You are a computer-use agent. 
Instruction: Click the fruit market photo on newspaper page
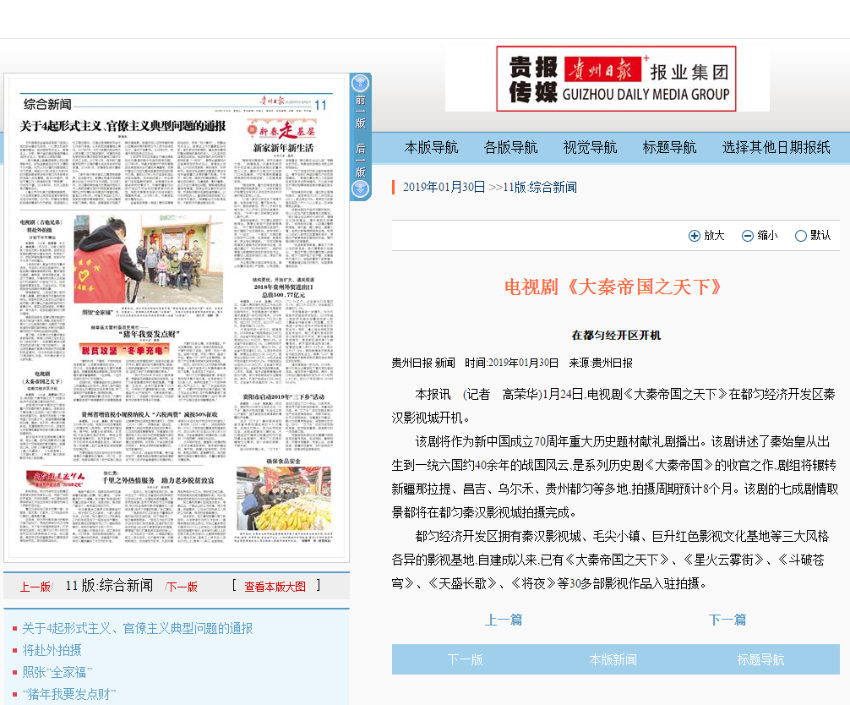coord(284,499)
